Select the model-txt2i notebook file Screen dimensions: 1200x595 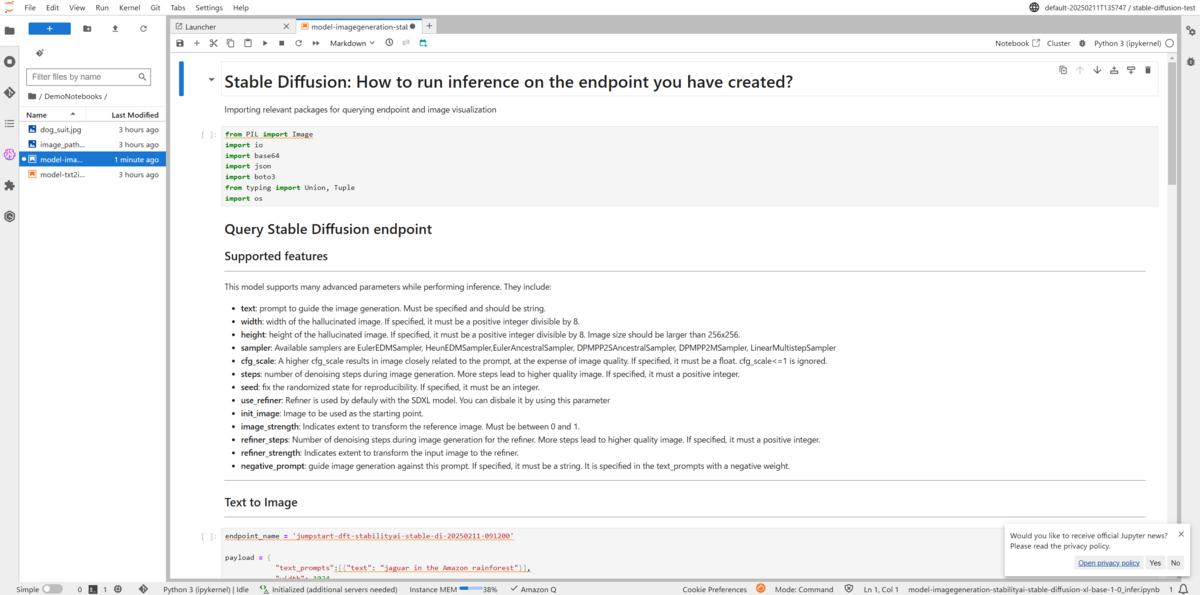(x=93, y=174)
